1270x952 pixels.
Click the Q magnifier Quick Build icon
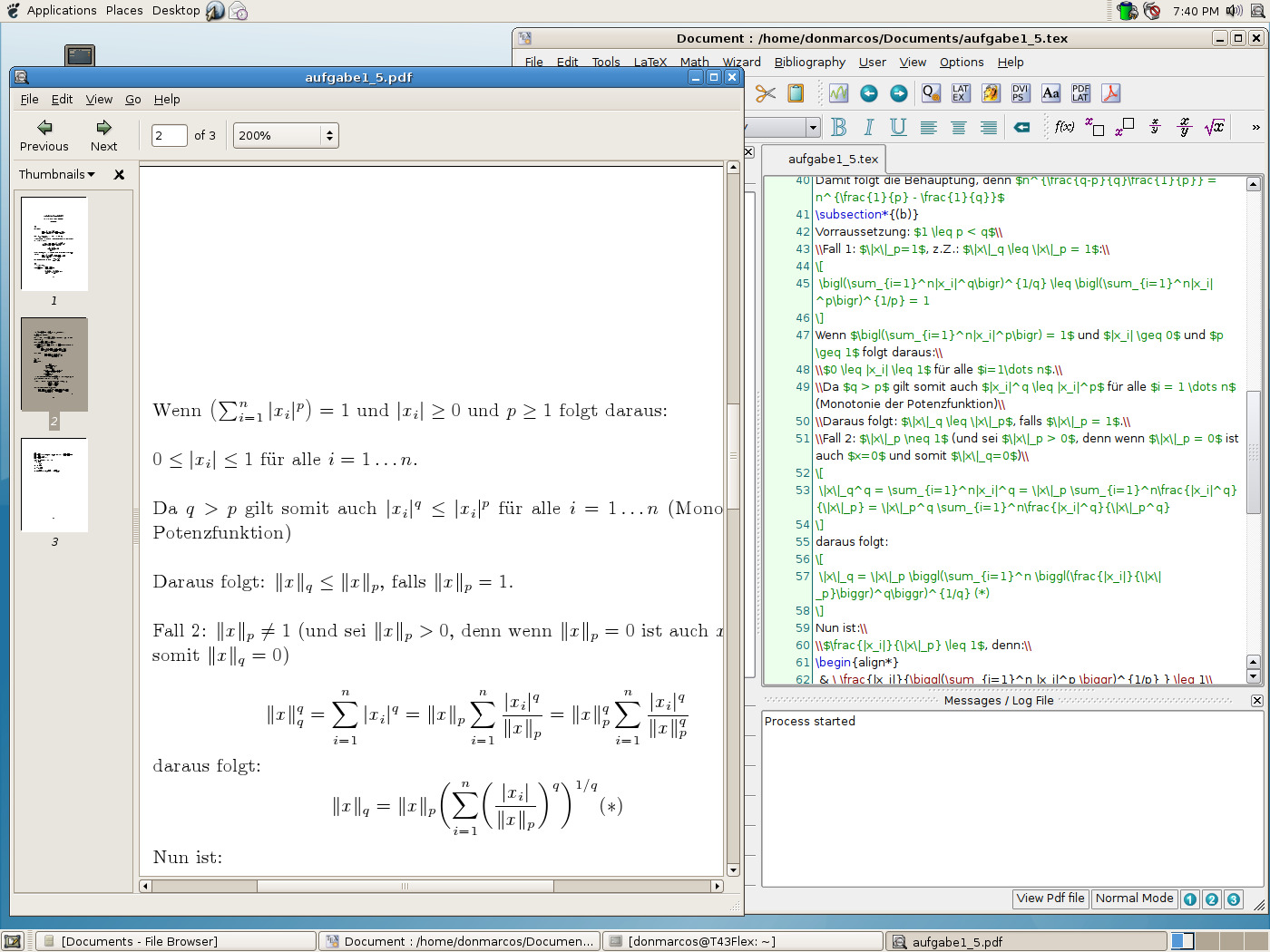click(931, 93)
